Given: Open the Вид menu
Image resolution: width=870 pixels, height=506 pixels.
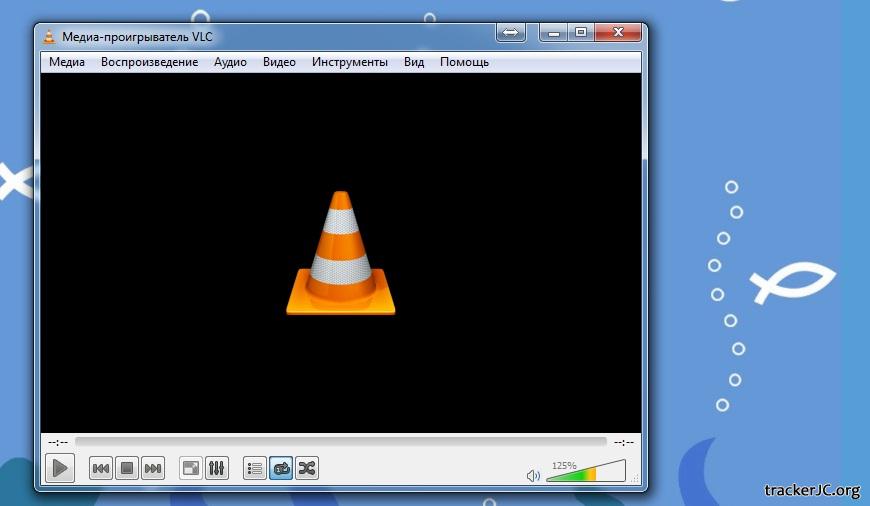Looking at the screenshot, I should (x=414, y=62).
